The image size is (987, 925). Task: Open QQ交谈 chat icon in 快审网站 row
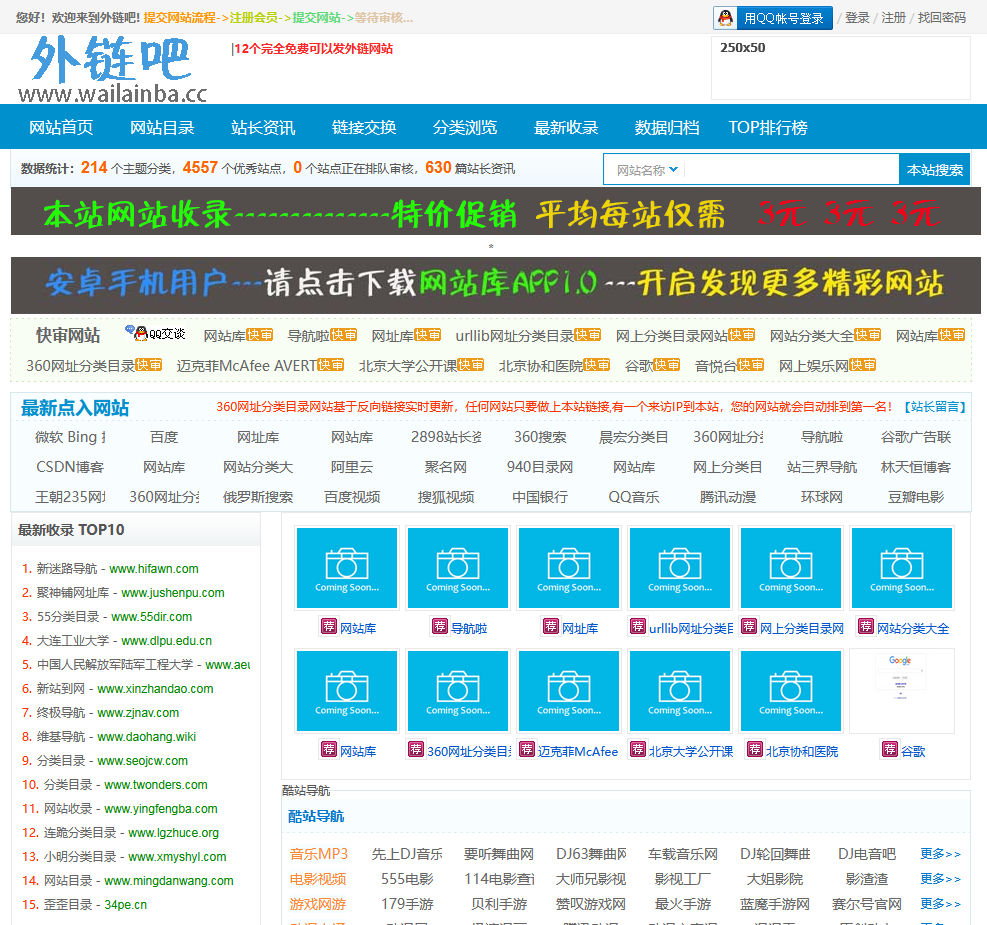point(155,334)
